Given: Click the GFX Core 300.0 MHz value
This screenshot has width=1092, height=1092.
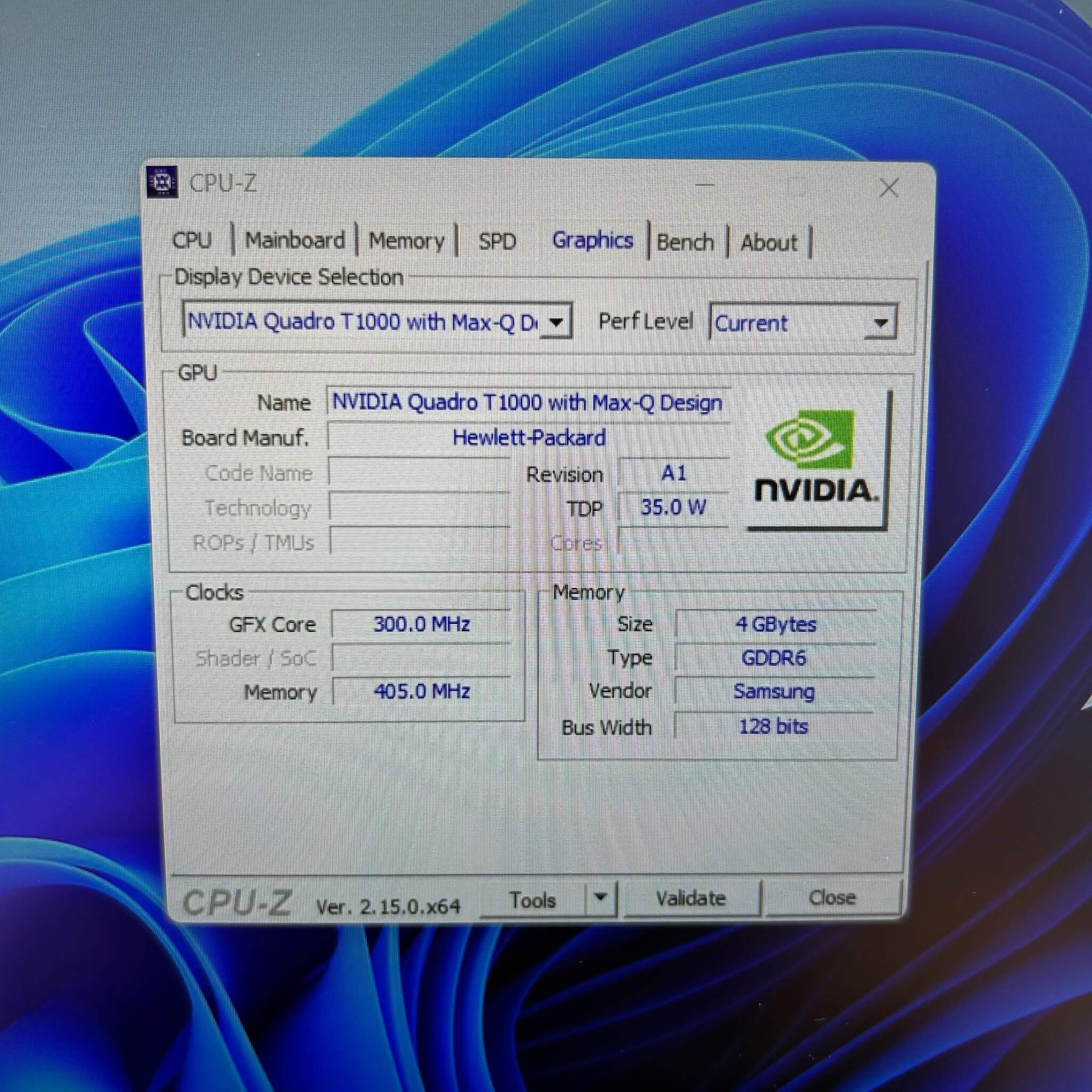Looking at the screenshot, I should pyautogui.click(x=421, y=624).
